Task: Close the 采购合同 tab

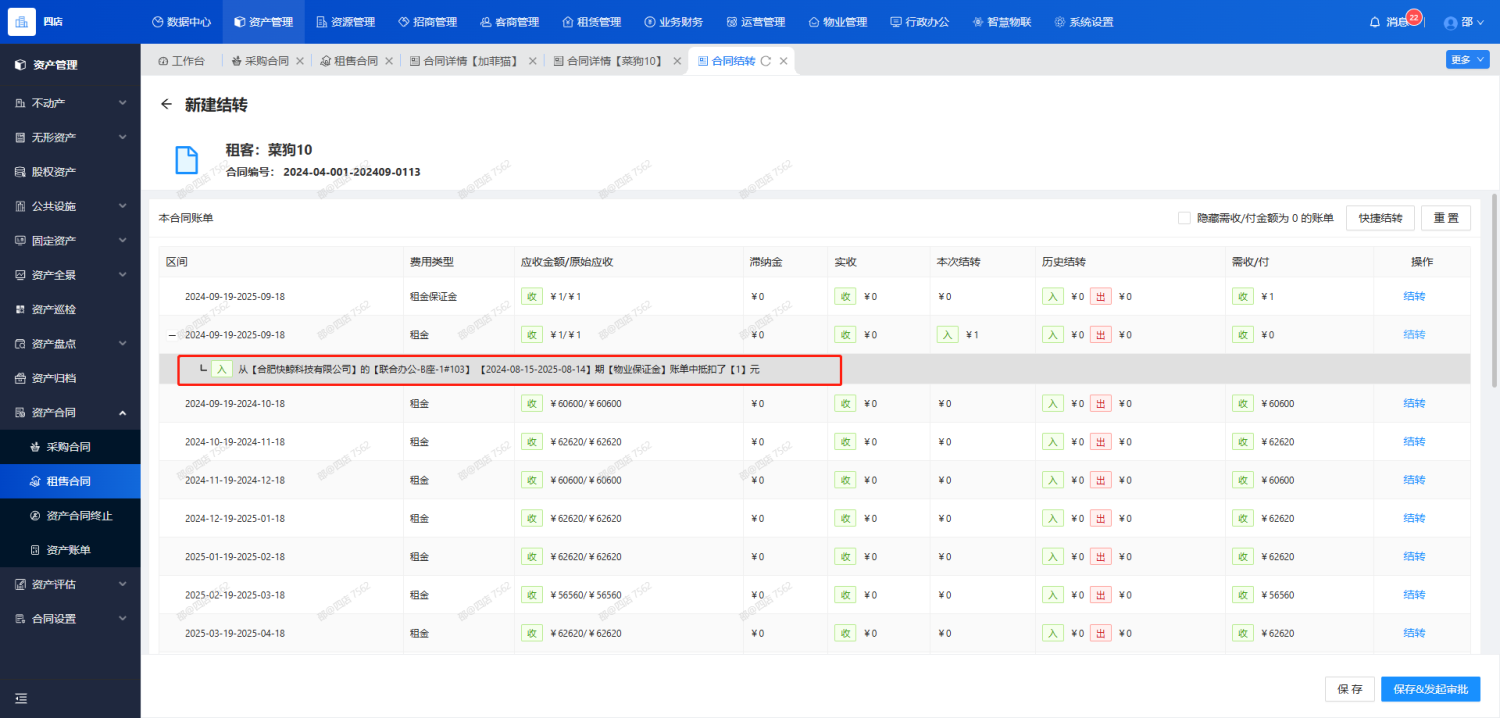Action: (x=300, y=61)
